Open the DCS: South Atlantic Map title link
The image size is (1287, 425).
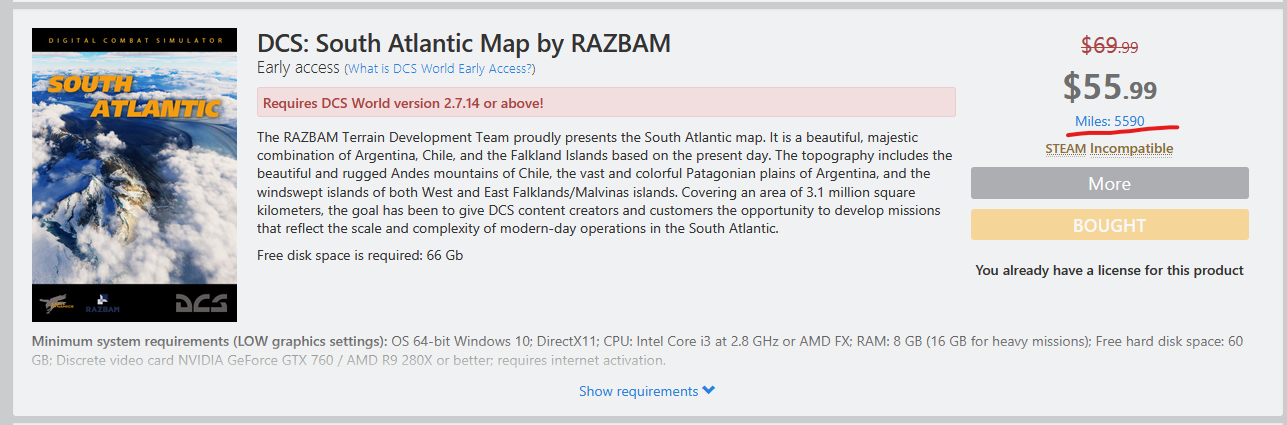click(x=464, y=43)
